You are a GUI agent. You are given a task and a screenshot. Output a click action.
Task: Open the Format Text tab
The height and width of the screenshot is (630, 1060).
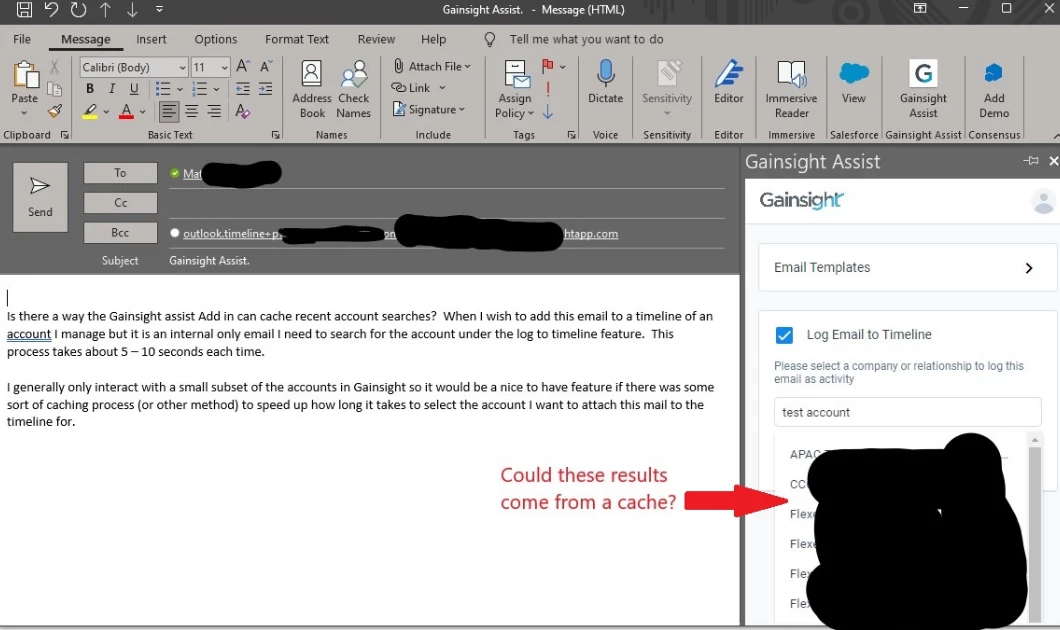(297, 39)
